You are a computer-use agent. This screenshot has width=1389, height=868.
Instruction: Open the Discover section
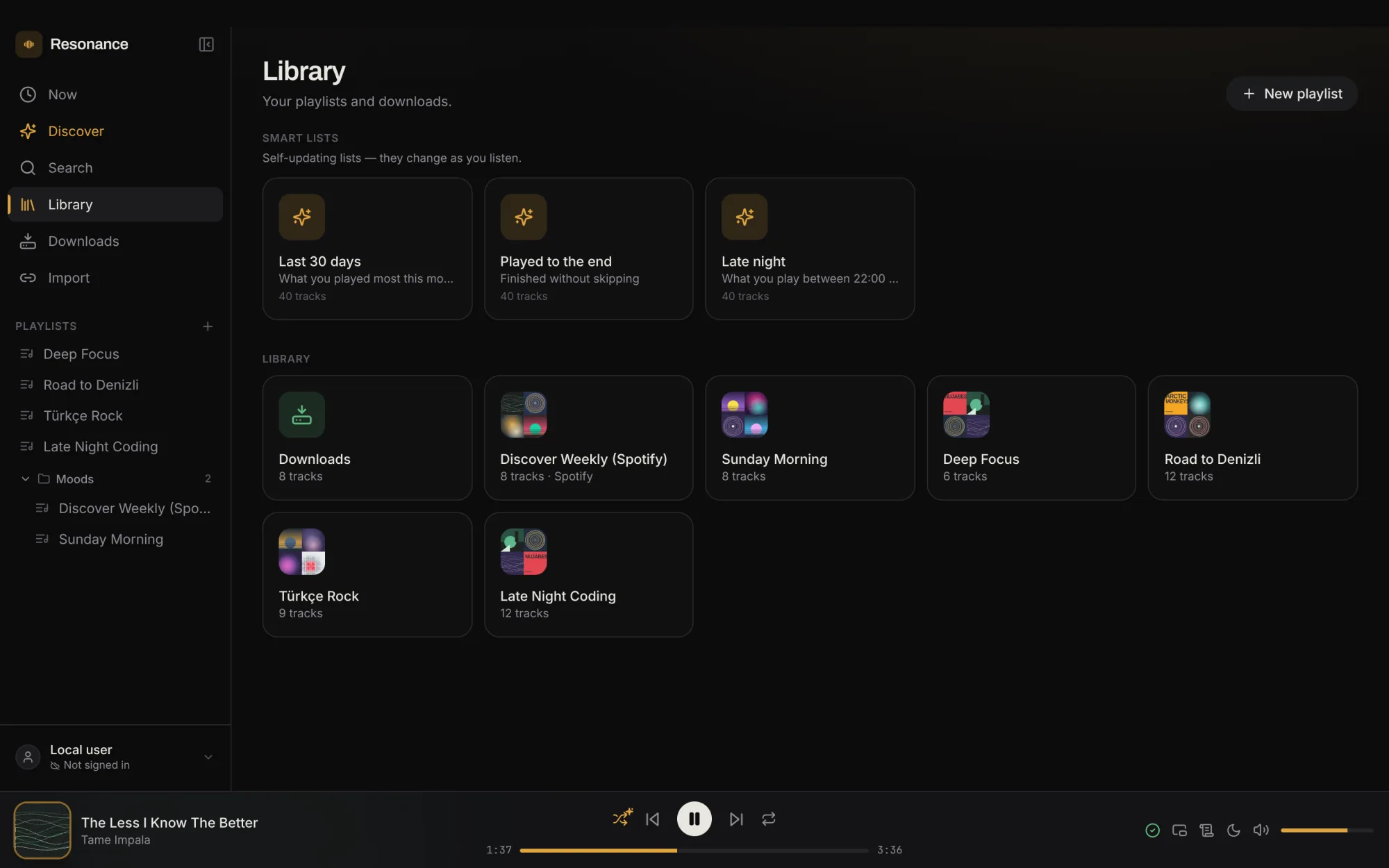coord(115,131)
